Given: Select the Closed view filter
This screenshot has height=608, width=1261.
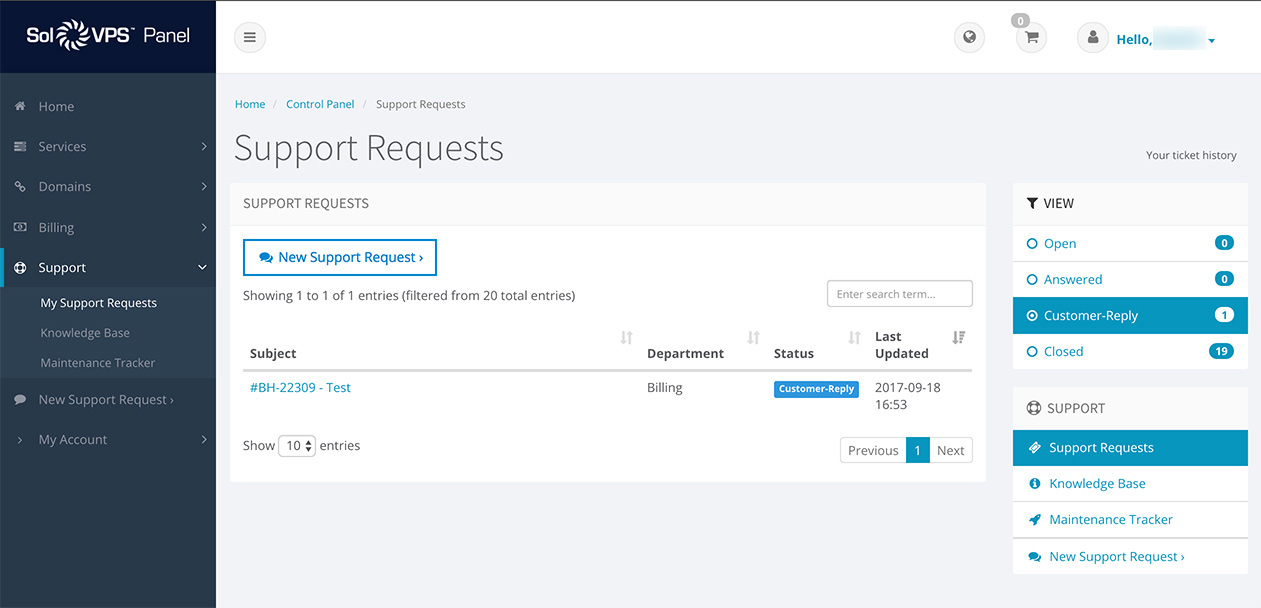Looking at the screenshot, I should click(x=1063, y=351).
